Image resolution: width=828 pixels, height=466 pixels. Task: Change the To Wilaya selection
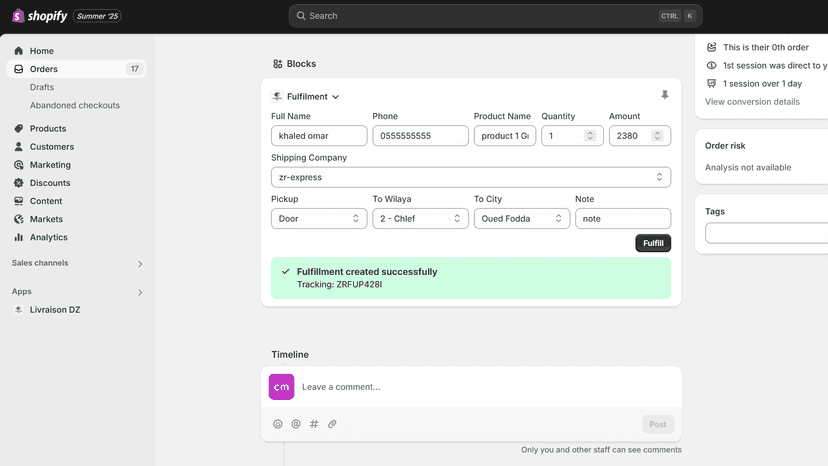click(x=420, y=218)
